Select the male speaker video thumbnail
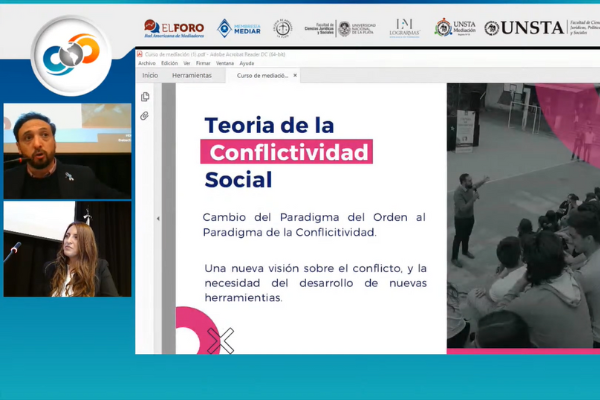 66,150
